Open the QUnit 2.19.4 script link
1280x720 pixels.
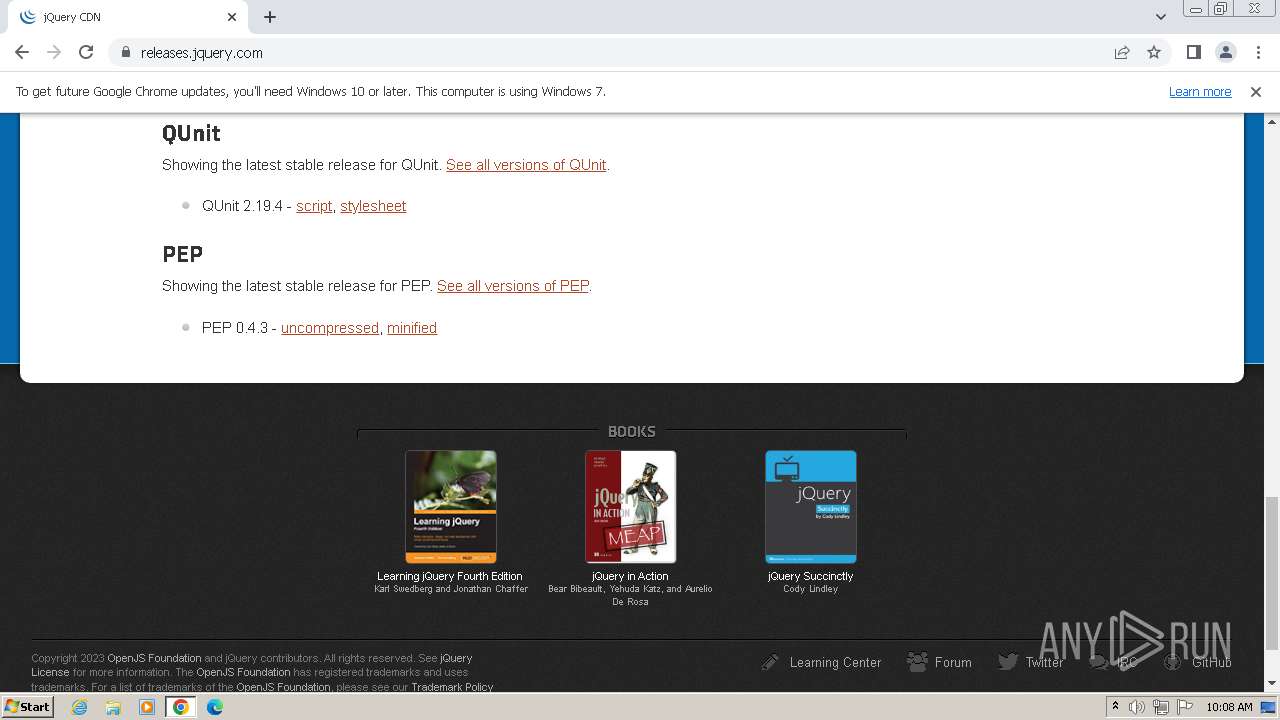pyautogui.click(x=314, y=206)
